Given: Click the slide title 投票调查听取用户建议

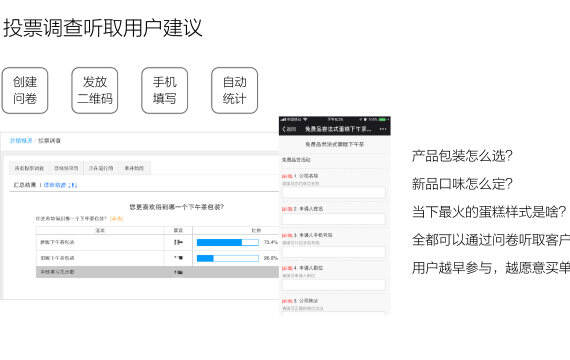Looking at the screenshot, I should coord(103,28).
